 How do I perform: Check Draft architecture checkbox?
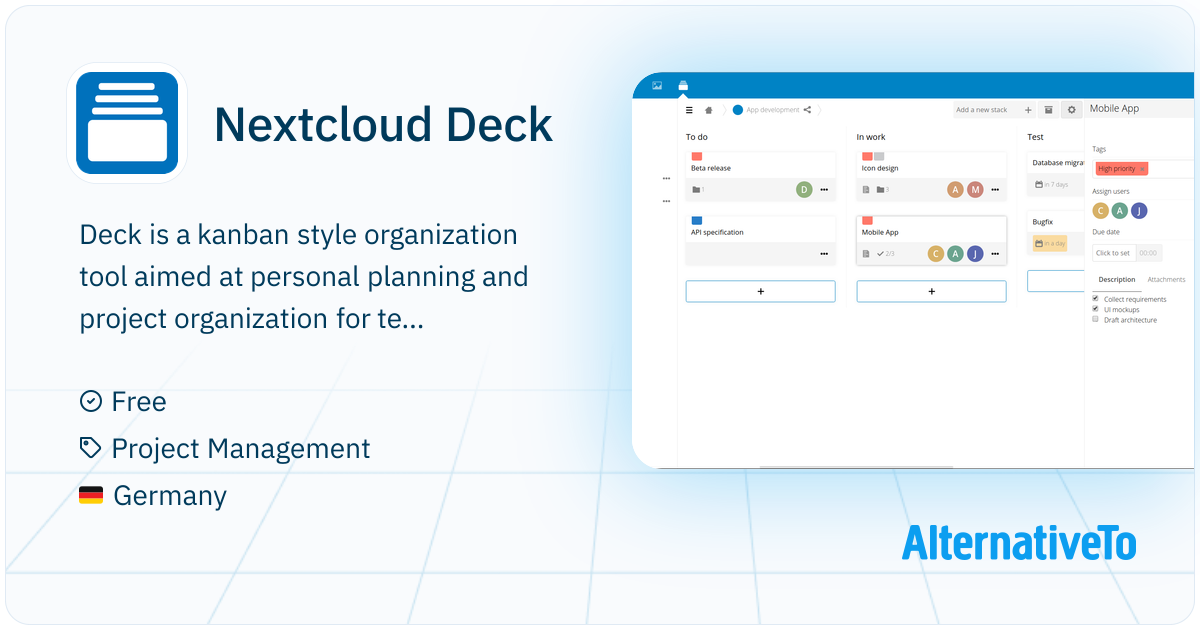coord(1096,319)
